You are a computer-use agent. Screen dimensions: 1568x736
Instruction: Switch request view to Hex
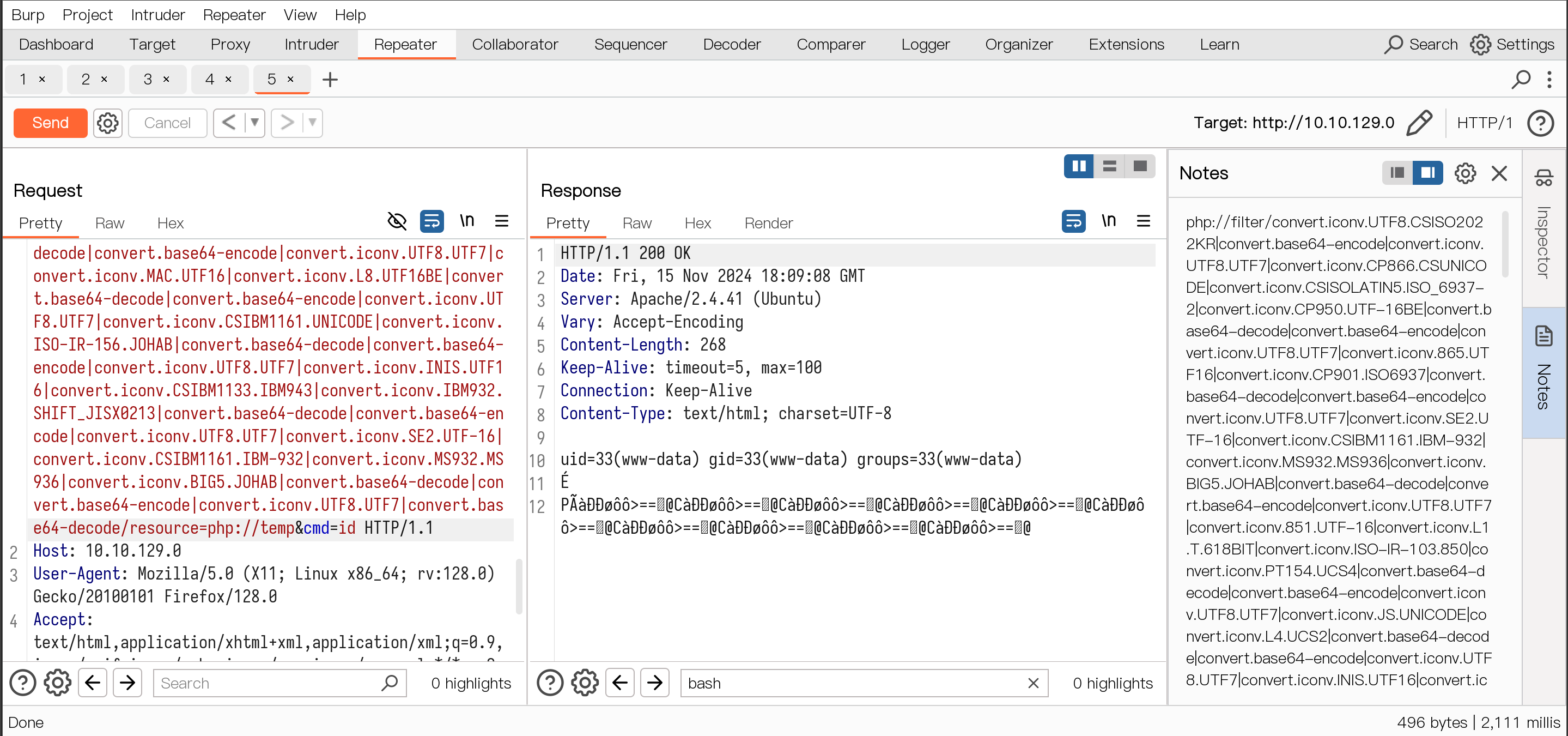(171, 223)
